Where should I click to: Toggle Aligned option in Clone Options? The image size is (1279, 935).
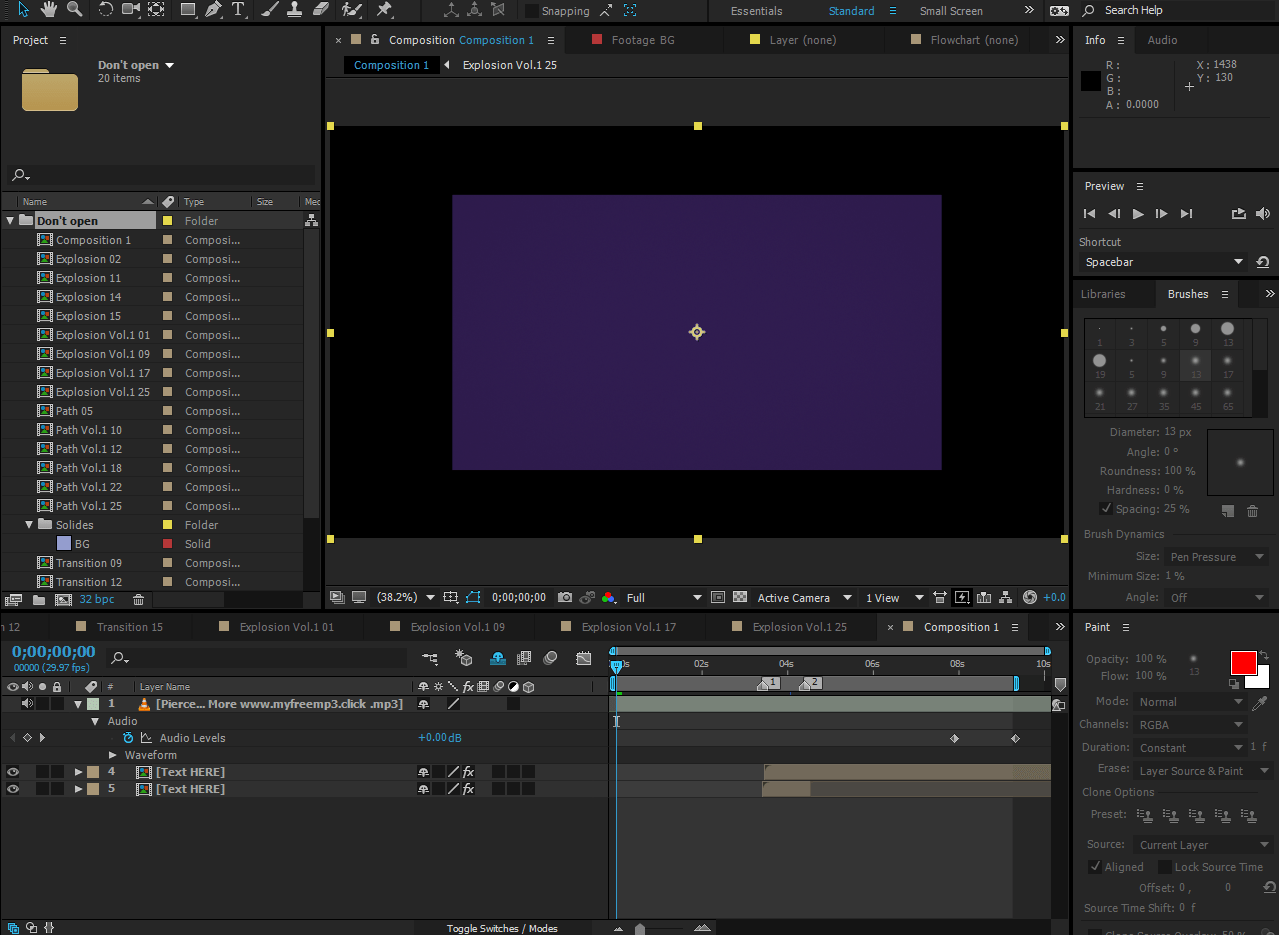[1096, 866]
